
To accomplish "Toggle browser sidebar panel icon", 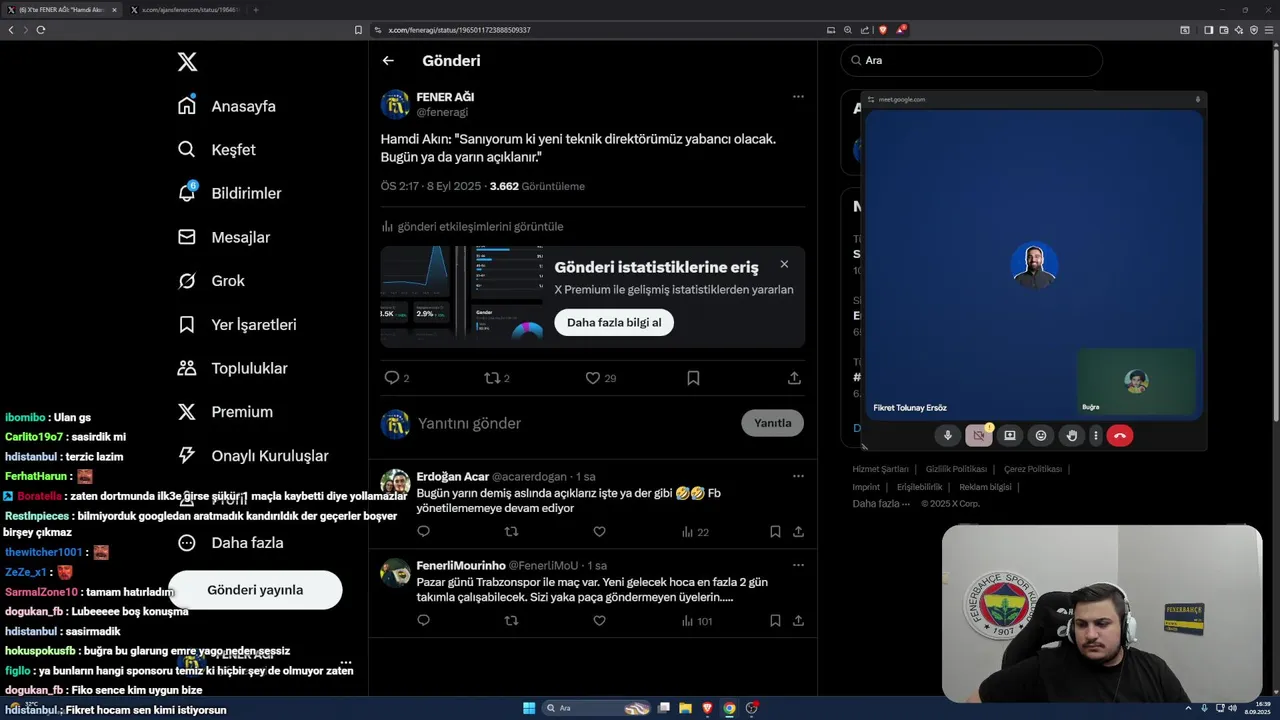I will (x=1208, y=30).
